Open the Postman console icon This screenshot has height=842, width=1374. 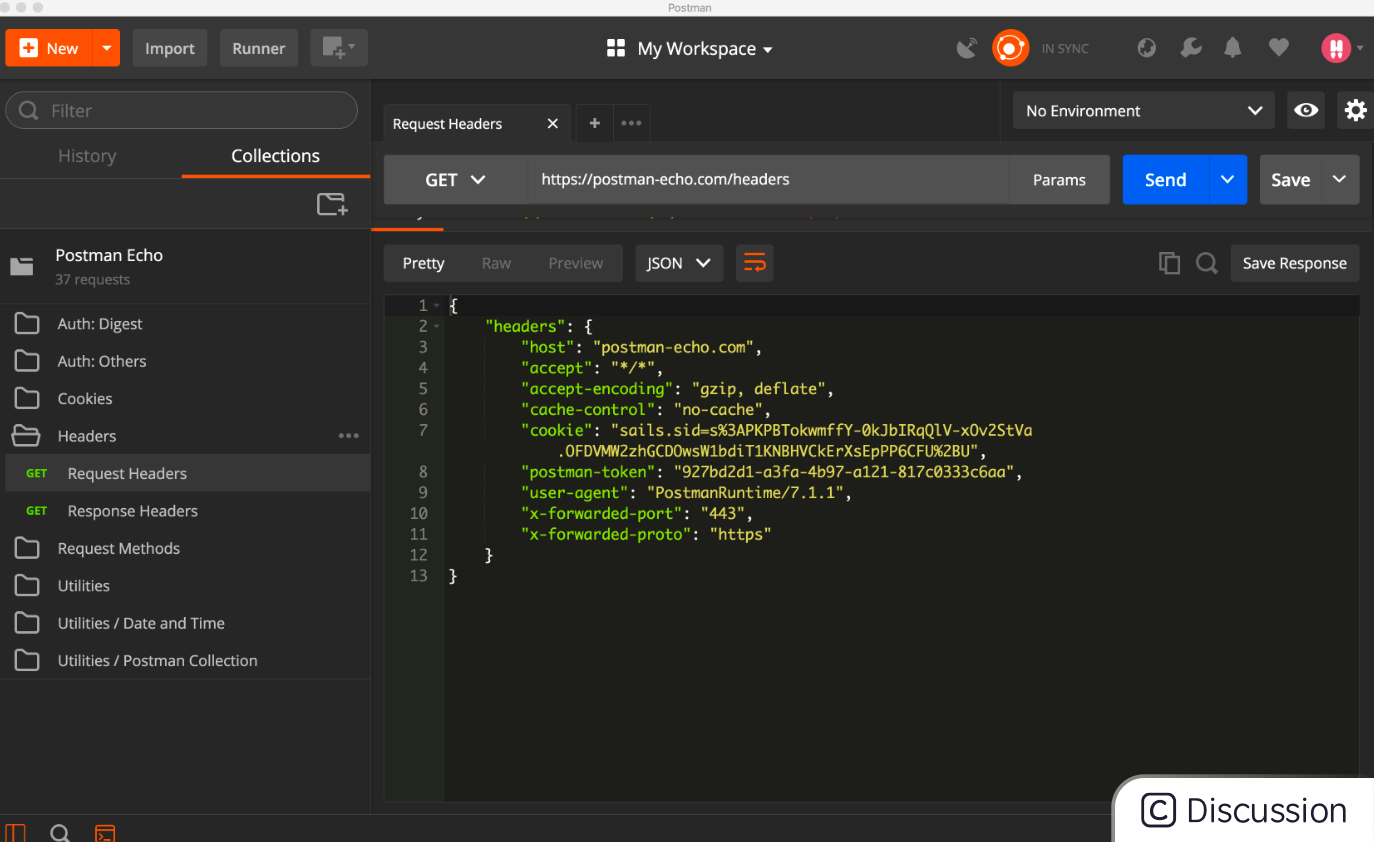click(104, 833)
